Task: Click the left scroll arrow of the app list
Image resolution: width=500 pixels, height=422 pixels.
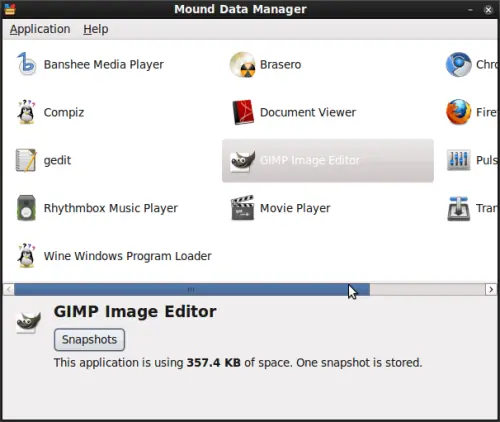Action: (9, 289)
